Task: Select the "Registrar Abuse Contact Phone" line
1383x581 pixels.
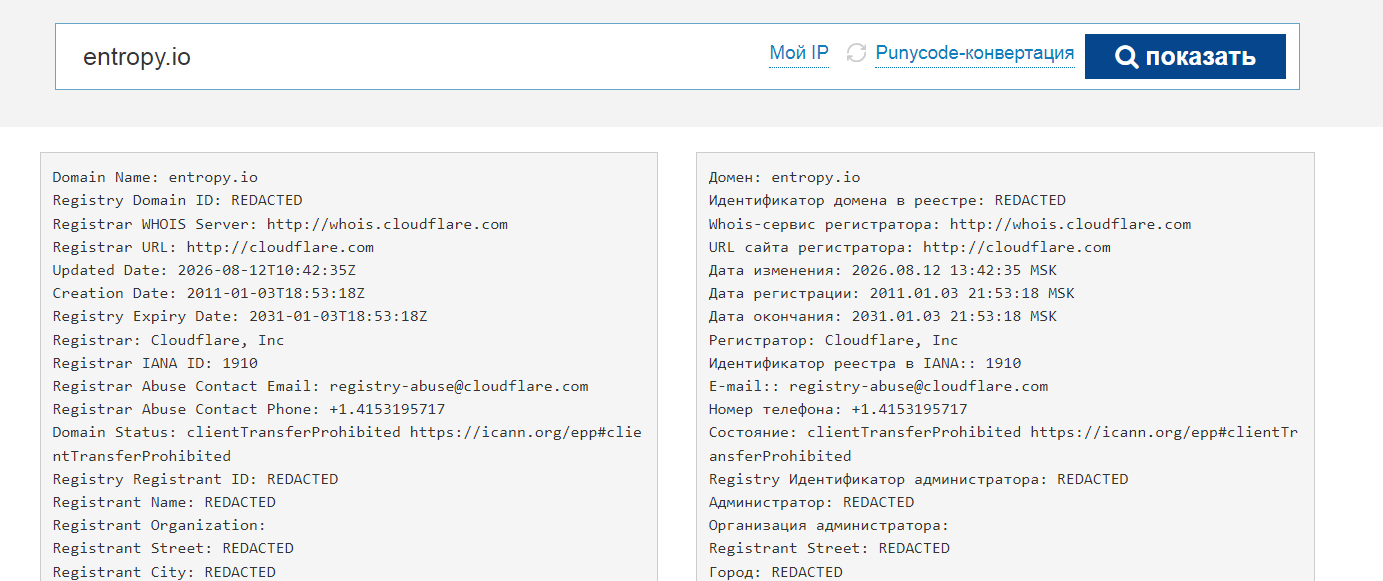Action: pos(249,409)
